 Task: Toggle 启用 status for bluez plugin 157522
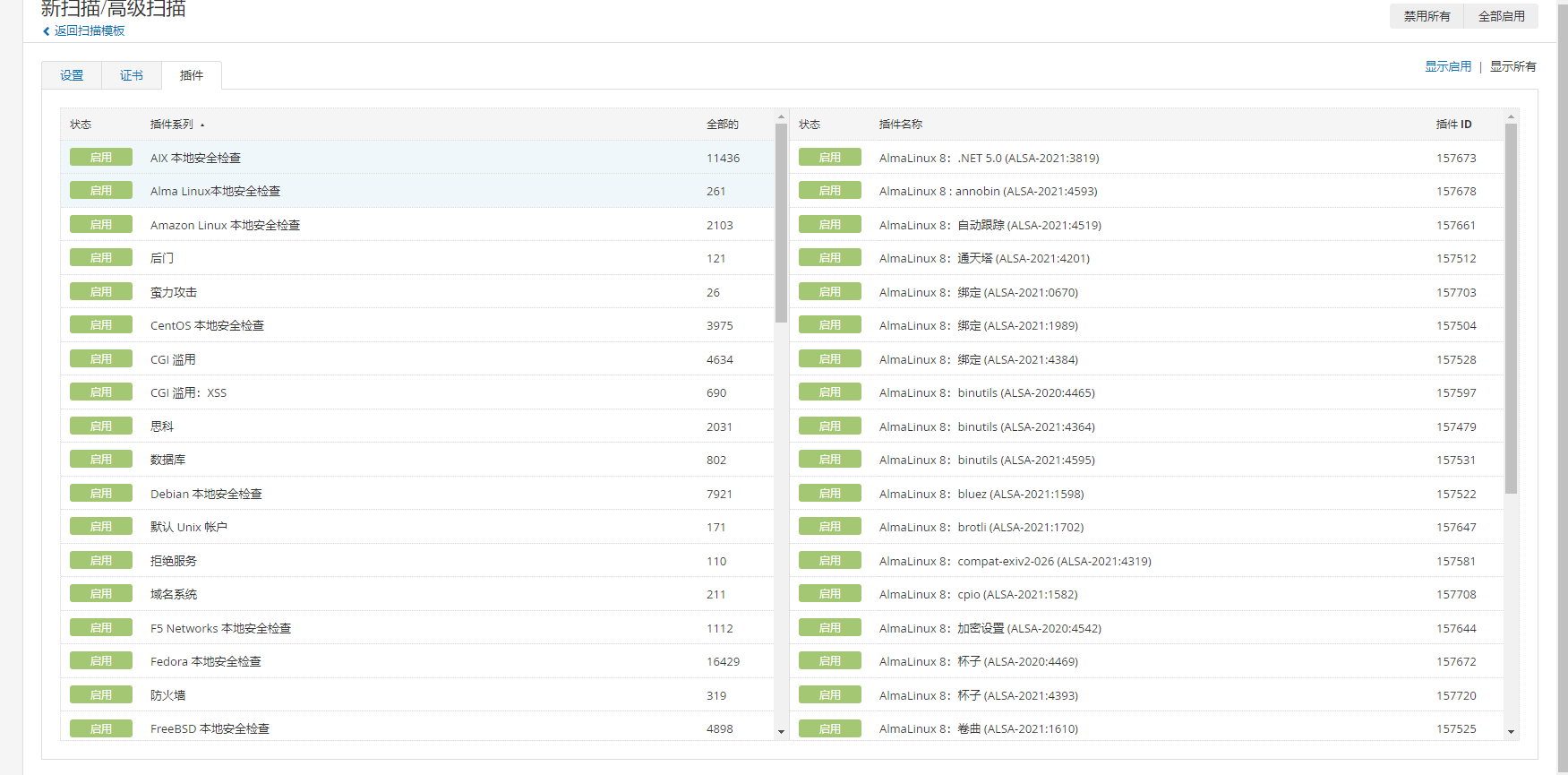point(830,493)
